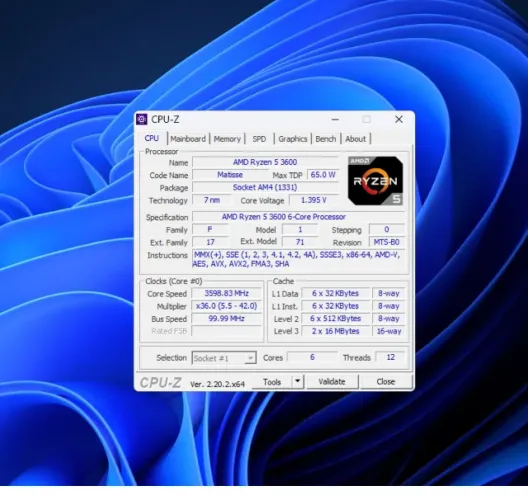Screen dimensions: 528x500
Task: Open the Graphics tab
Action: pyautogui.click(x=293, y=139)
